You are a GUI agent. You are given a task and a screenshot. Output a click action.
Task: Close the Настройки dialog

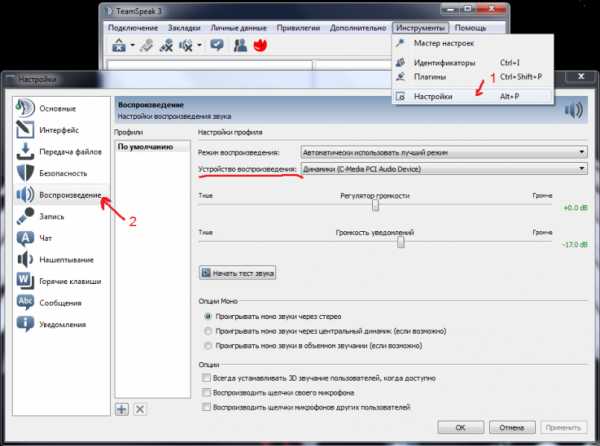[x=581, y=77]
